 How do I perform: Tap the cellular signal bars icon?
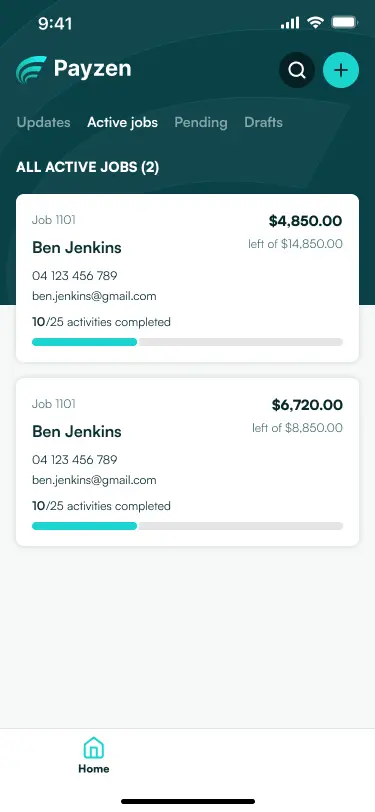(x=290, y=23)
